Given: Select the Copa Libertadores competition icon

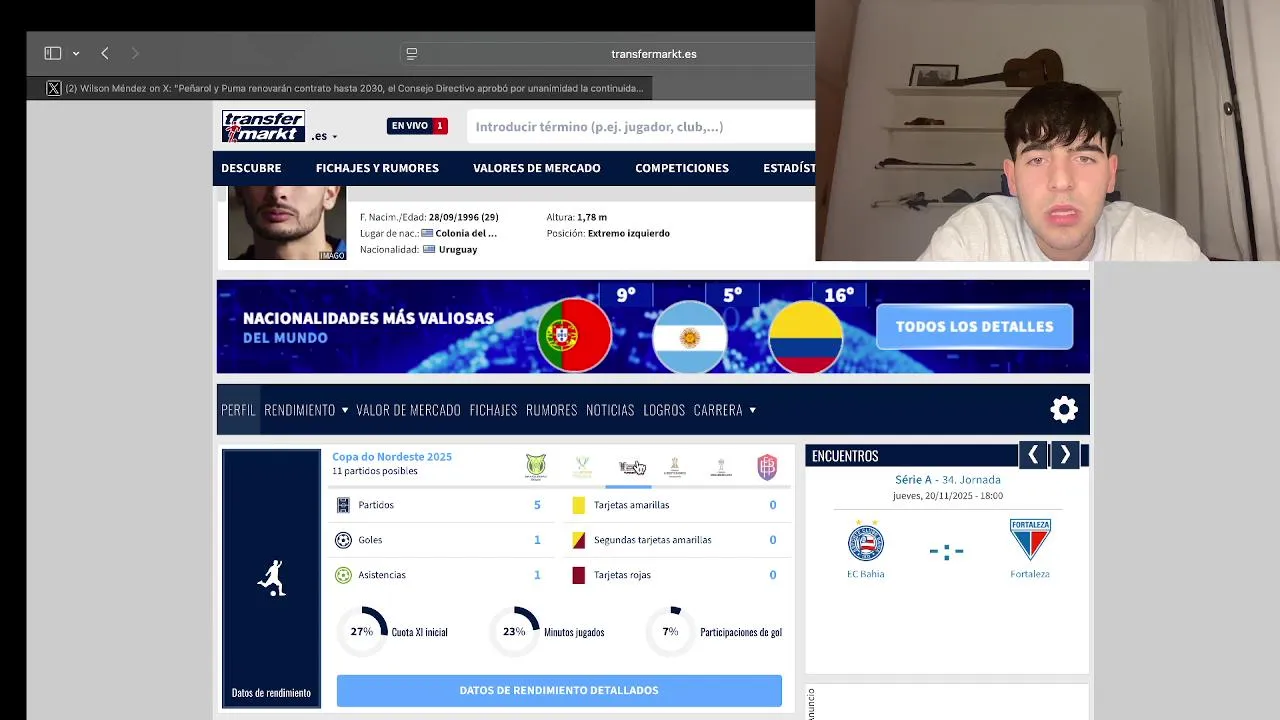Looking at the screenshot, I should [675, 467].
